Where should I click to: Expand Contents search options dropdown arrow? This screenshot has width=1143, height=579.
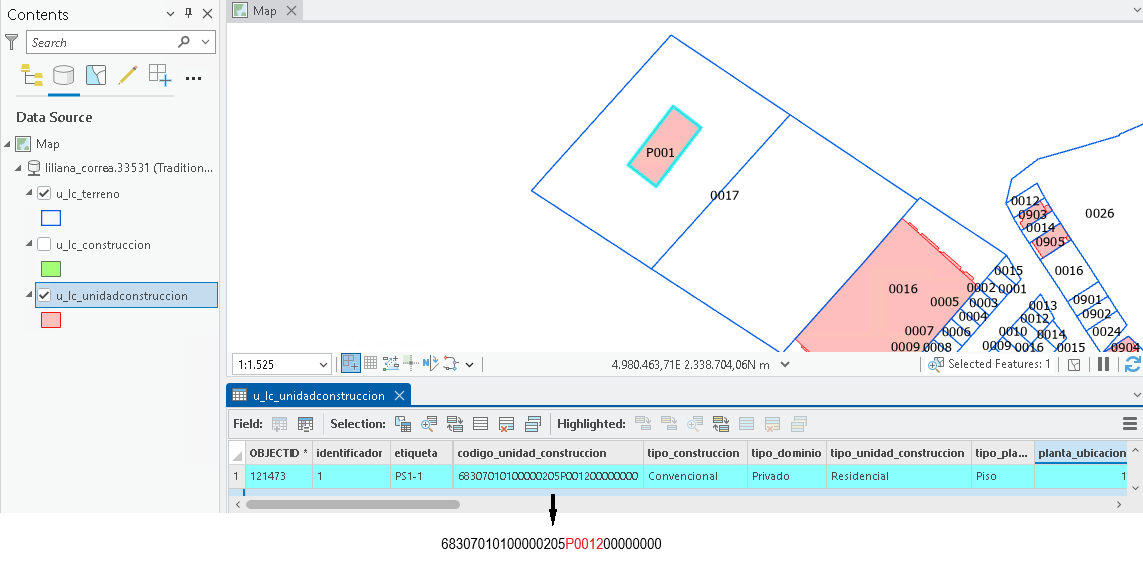click(x=206, y=42)
